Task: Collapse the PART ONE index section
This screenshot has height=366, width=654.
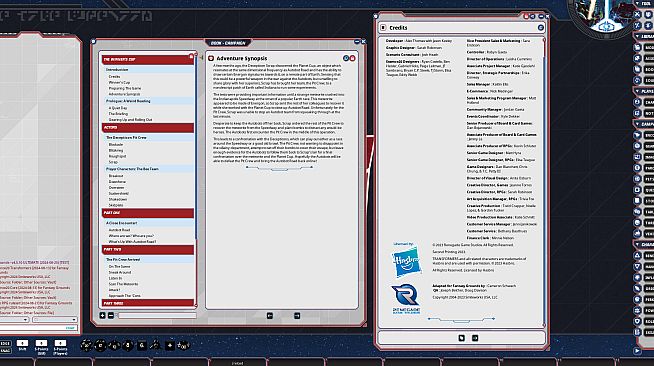Action: click(x=148, y=213)
